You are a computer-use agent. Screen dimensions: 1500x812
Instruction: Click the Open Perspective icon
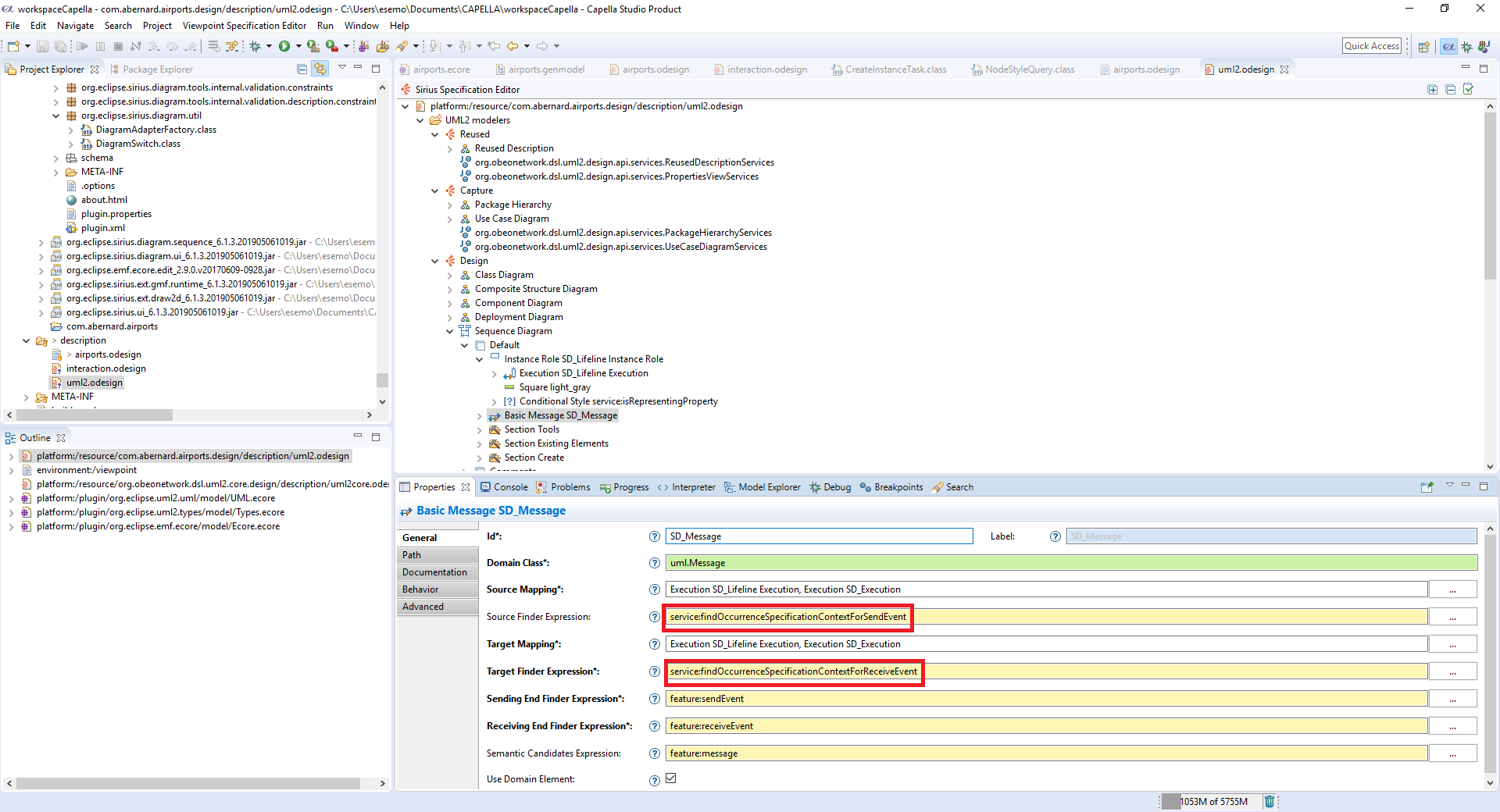coord(1424,47)
